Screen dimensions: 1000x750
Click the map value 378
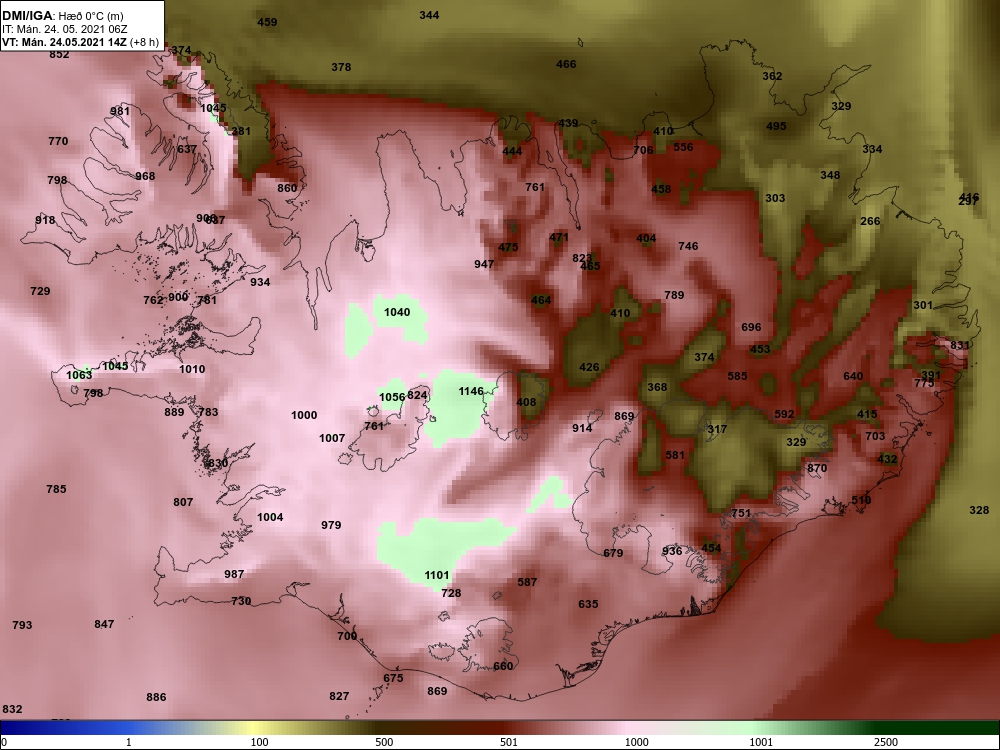point(341,67)
